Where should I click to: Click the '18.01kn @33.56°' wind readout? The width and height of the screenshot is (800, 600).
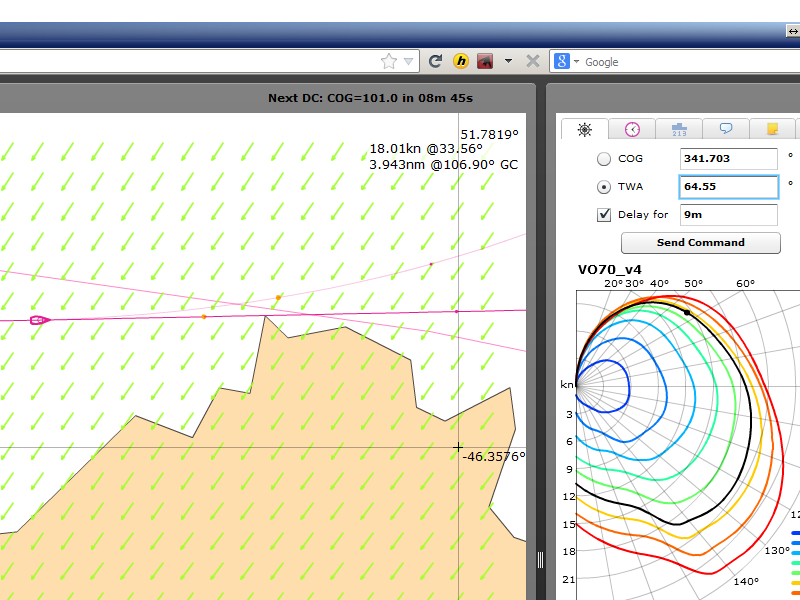[426, 149]
